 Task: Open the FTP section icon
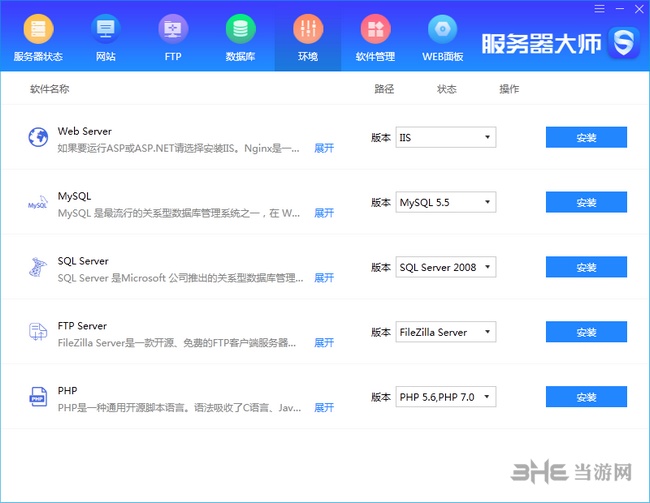pyautogui.click(x=173, y=29)
